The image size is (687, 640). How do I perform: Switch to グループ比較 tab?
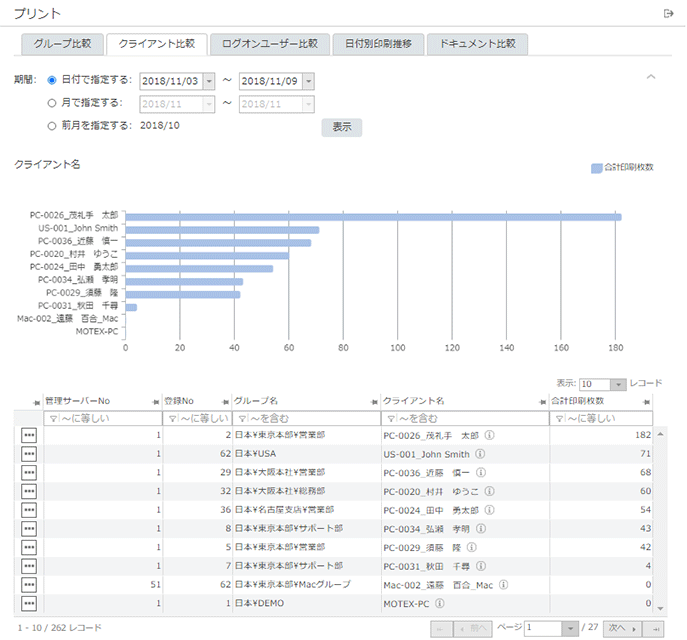(x=62, y=44)
